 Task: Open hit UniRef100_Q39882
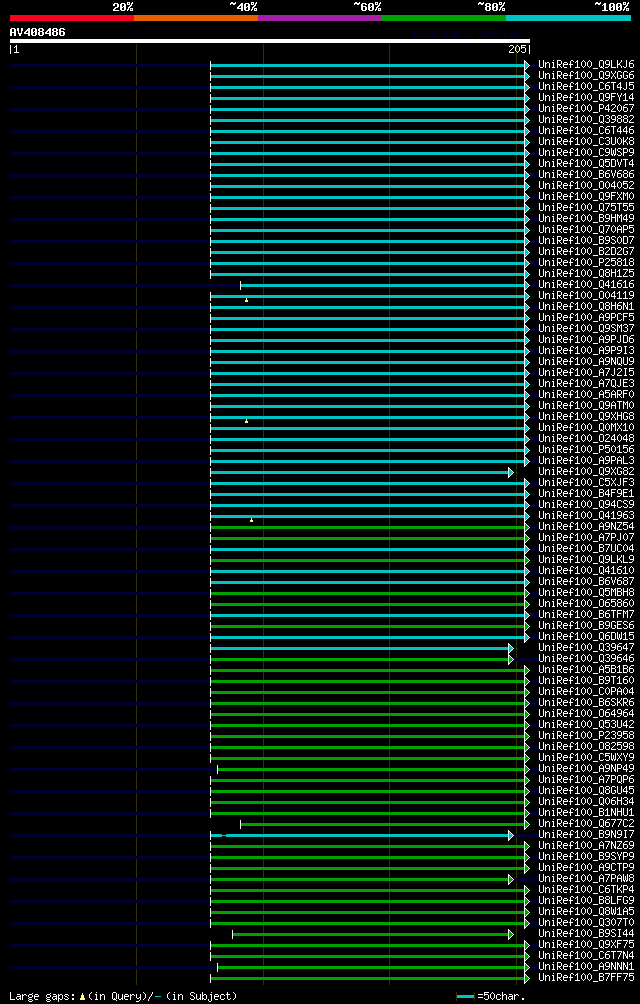point(586,120)
